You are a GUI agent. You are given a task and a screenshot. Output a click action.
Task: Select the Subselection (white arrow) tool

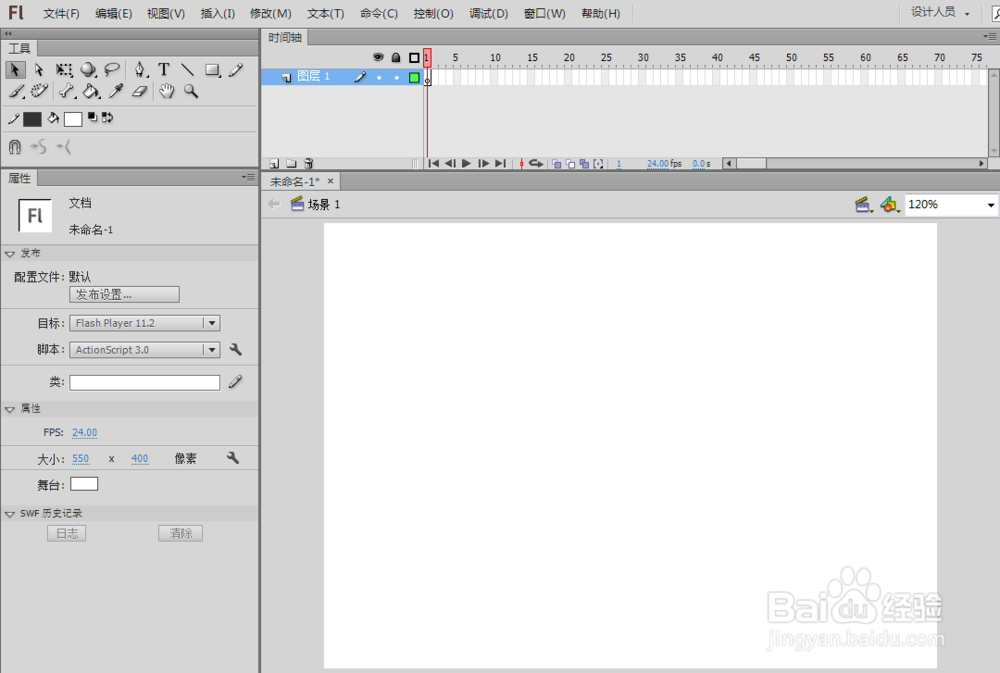(x=39, y=70)
